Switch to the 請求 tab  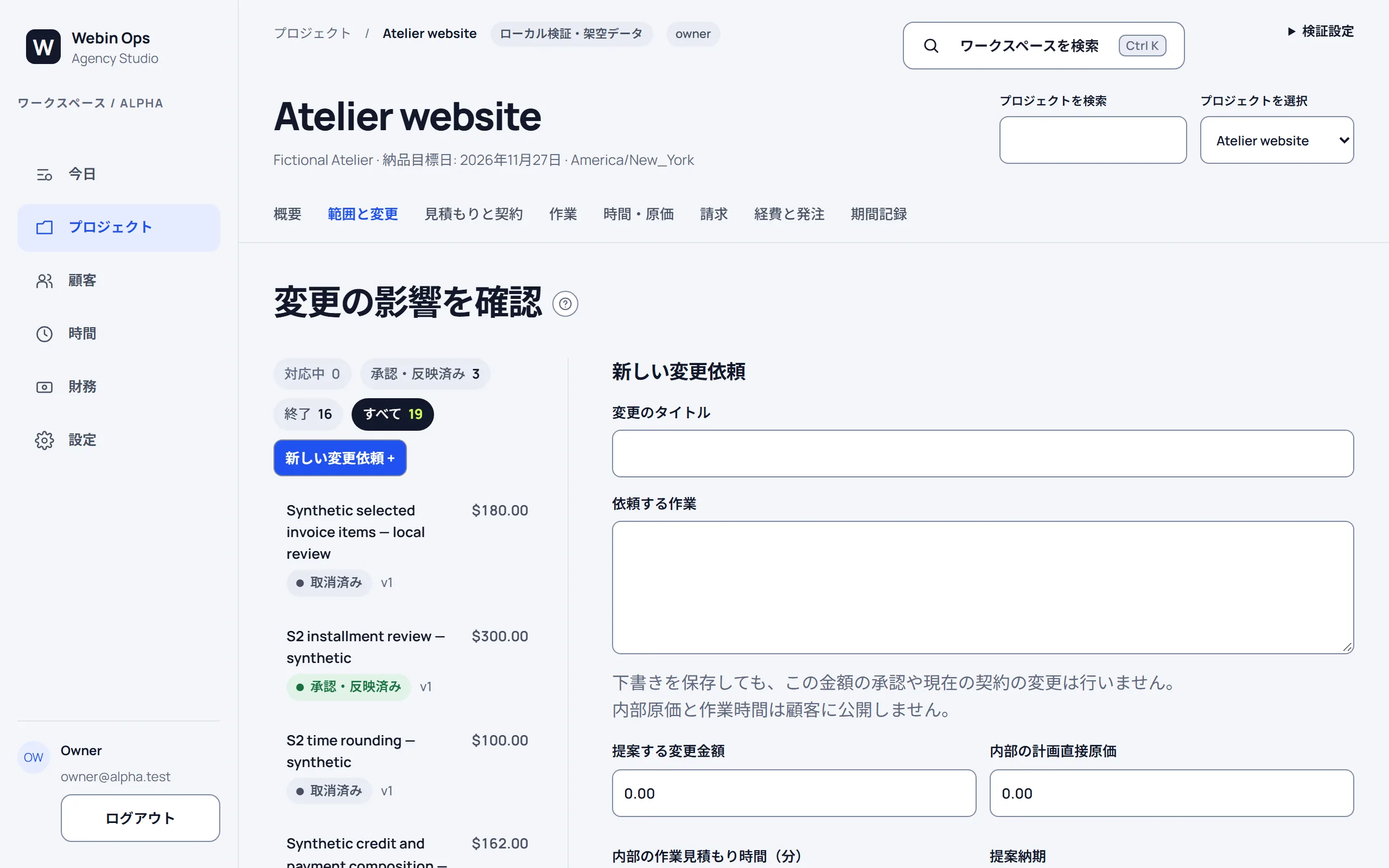714,214
